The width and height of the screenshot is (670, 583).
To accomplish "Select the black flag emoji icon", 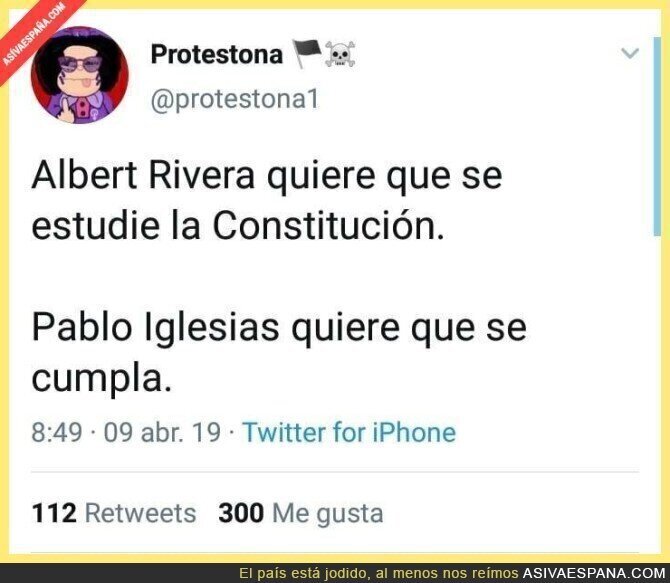I will coord(307,54).
